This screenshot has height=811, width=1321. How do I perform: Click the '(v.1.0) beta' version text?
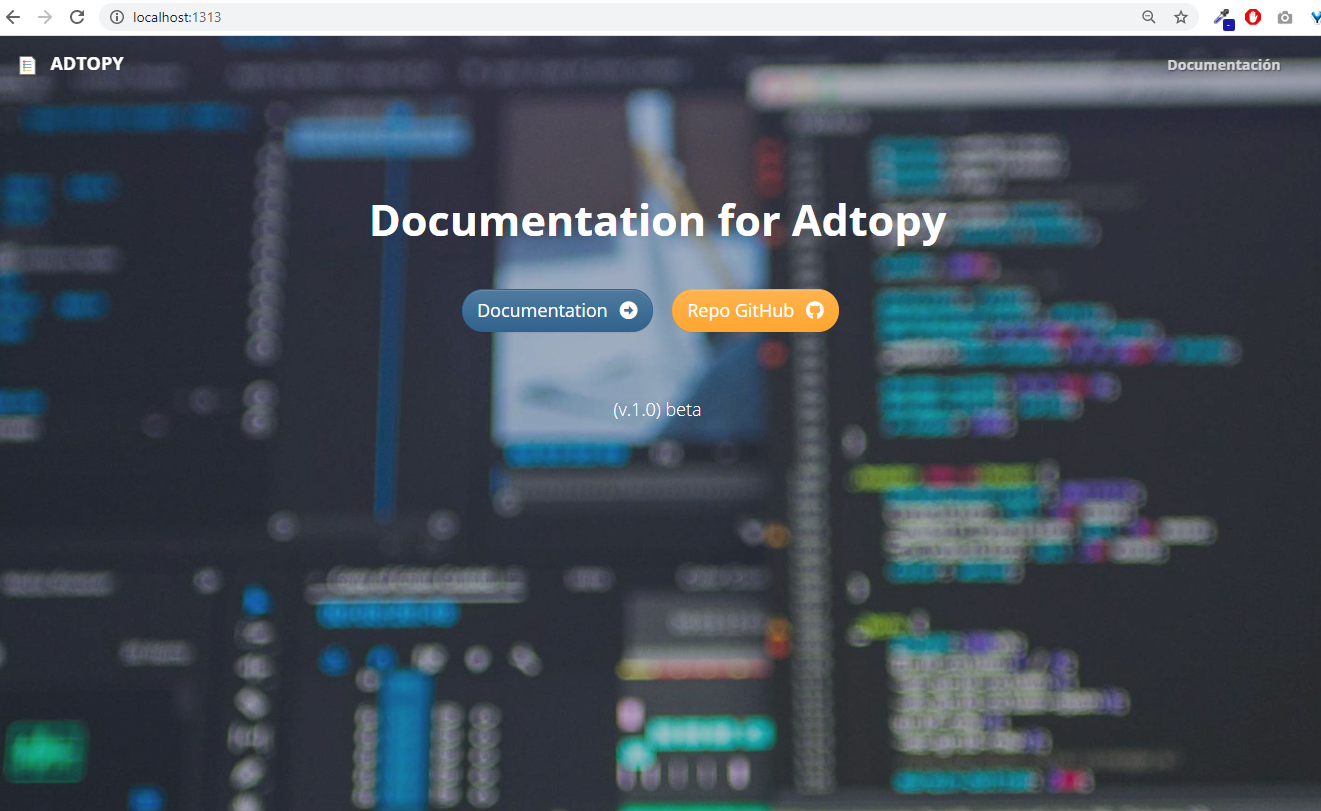point(657,409)
